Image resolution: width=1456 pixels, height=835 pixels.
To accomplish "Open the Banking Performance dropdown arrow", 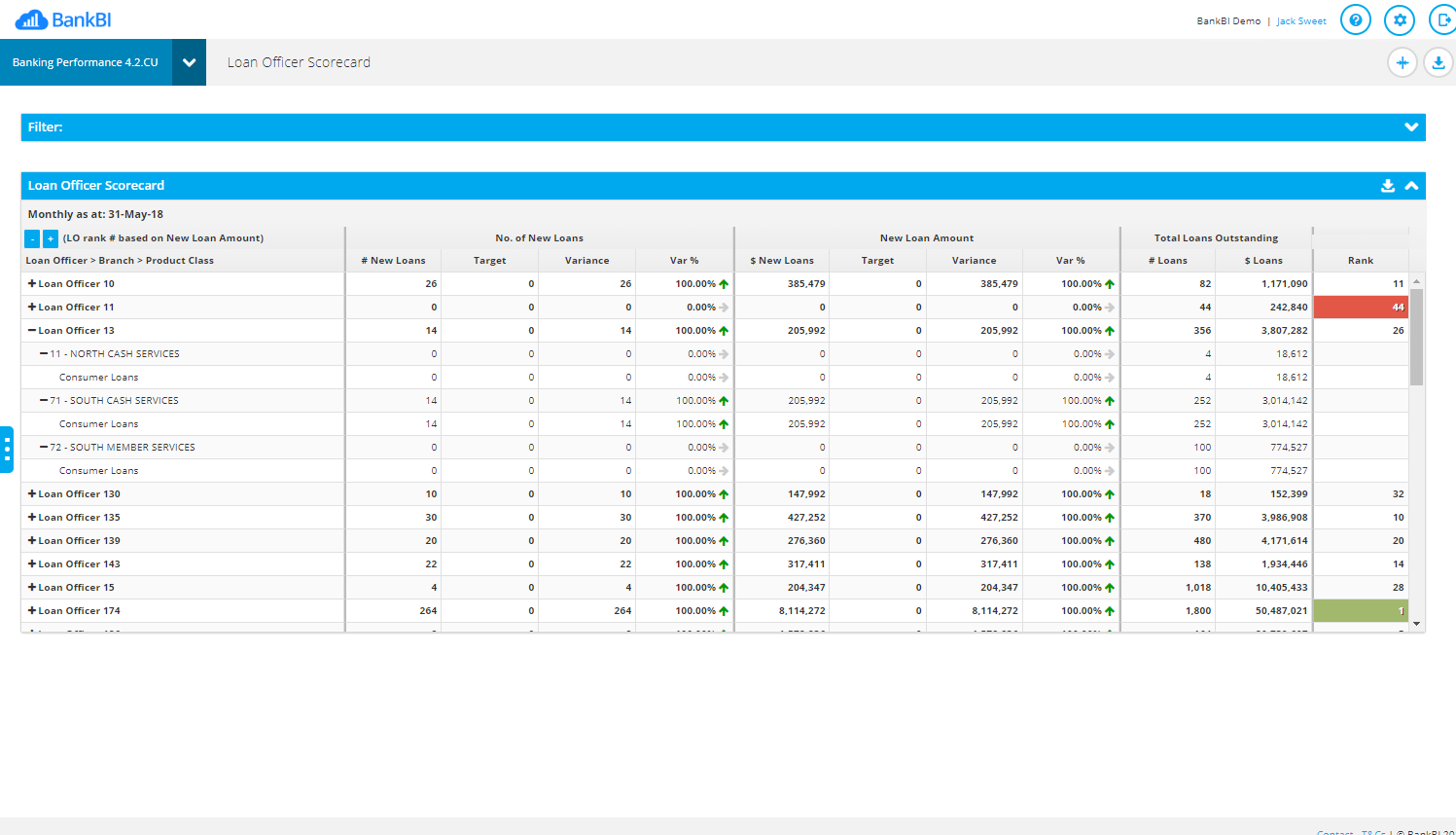I will pos(189,62).
